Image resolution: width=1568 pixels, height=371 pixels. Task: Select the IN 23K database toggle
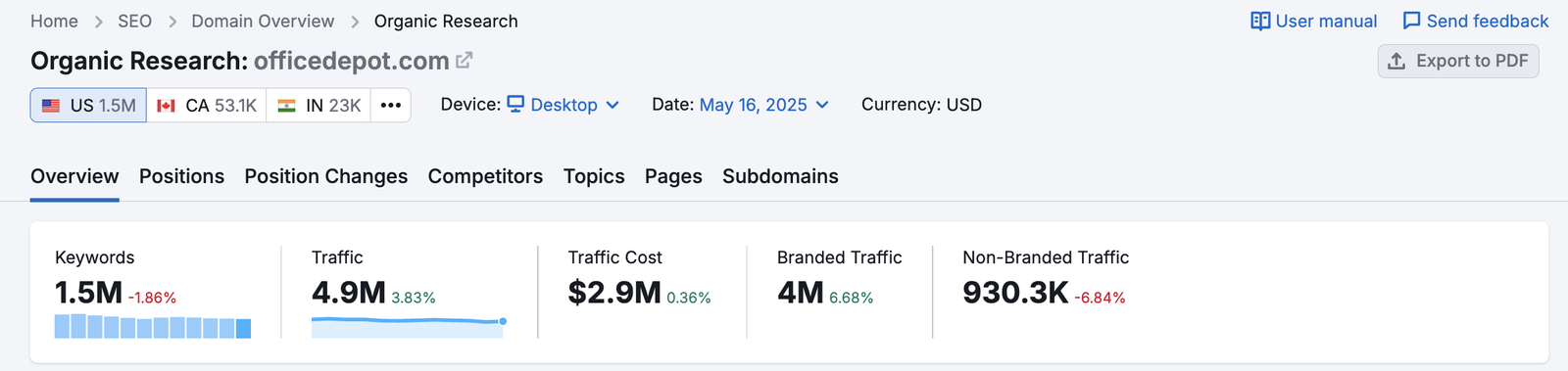[x=318, y=105]
